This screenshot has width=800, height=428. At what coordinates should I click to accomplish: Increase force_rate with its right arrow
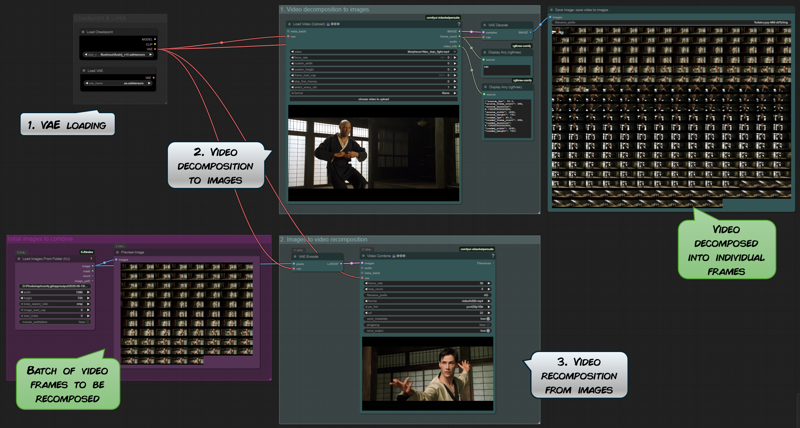click(x=455, y=58)
